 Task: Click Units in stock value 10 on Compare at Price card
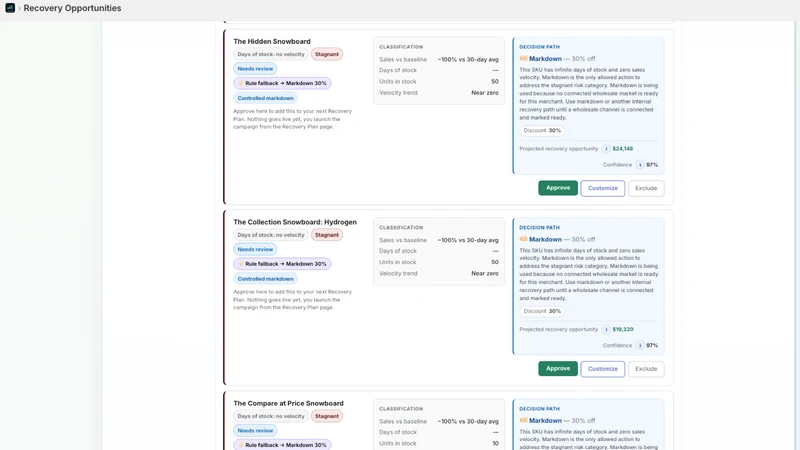point(495,443)
